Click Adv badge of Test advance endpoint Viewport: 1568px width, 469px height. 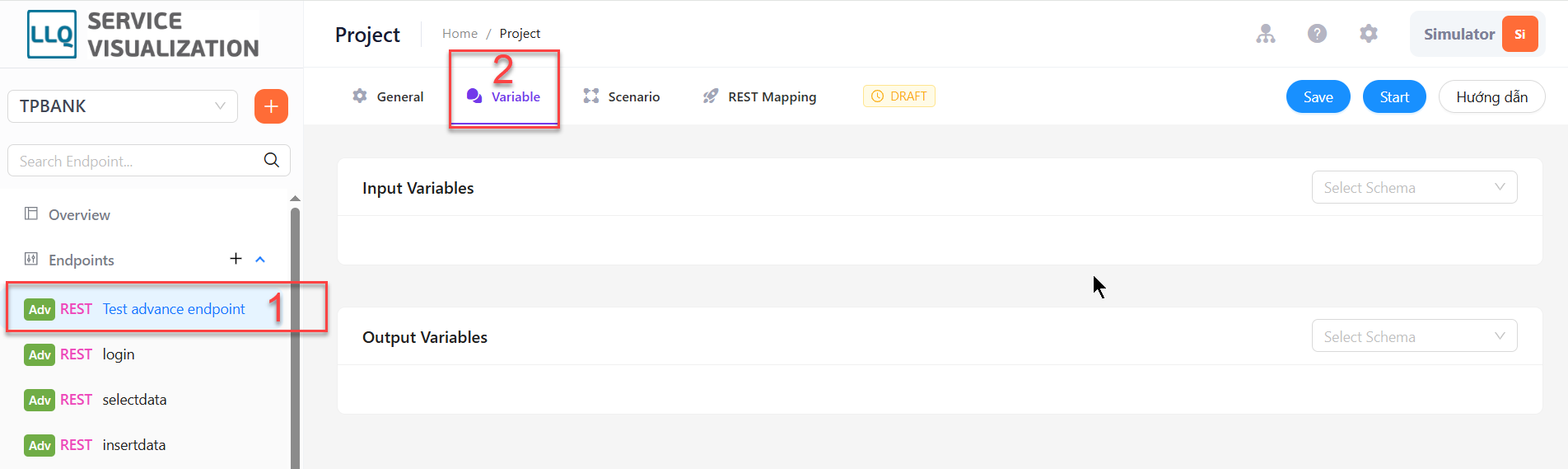click(x=40, y=309)
